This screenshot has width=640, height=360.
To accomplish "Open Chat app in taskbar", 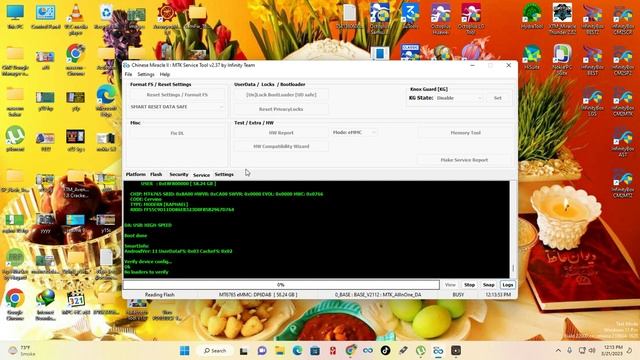I will coord(262,351).
